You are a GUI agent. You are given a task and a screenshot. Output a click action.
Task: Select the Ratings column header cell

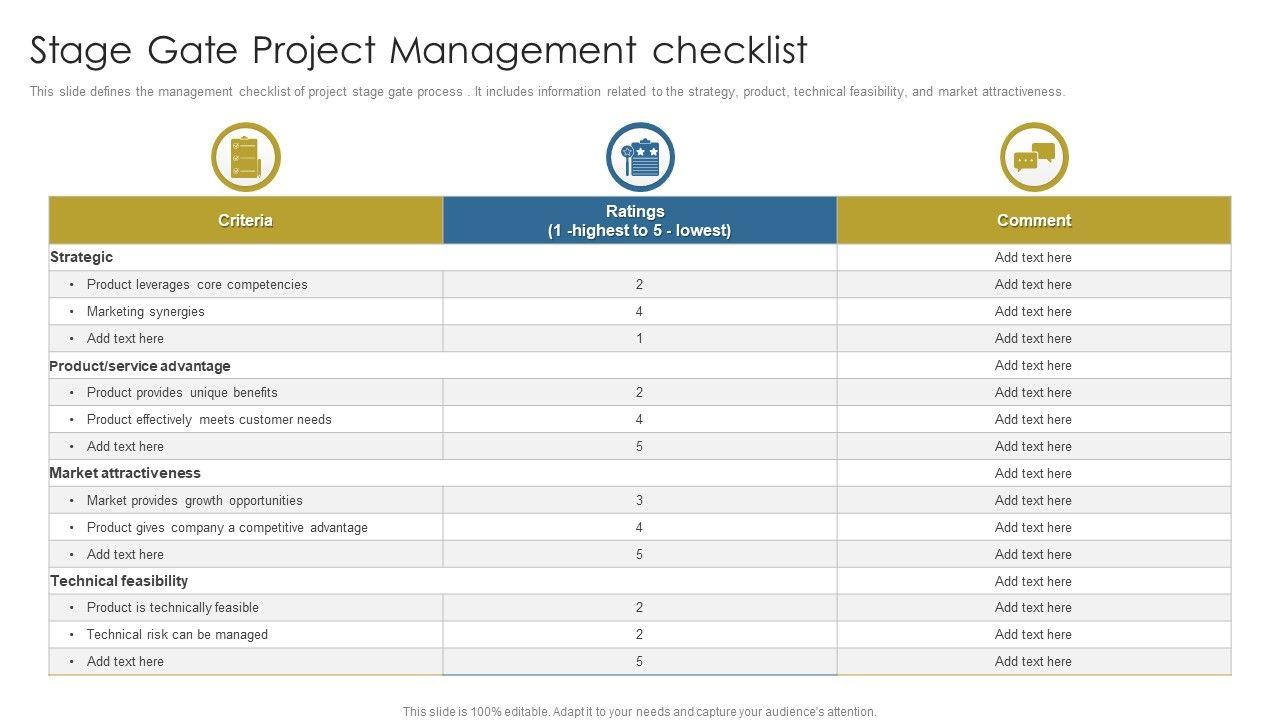[x=639, y=220]
